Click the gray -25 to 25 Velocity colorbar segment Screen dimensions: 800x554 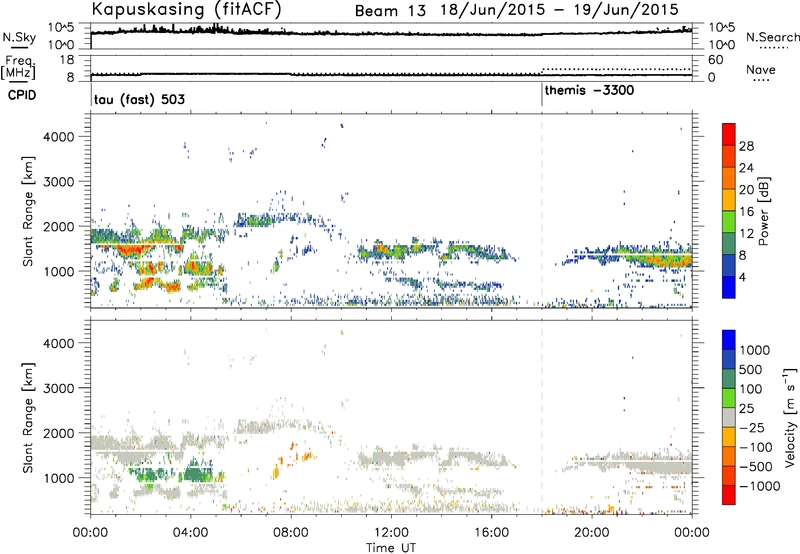tap(729, 417)
